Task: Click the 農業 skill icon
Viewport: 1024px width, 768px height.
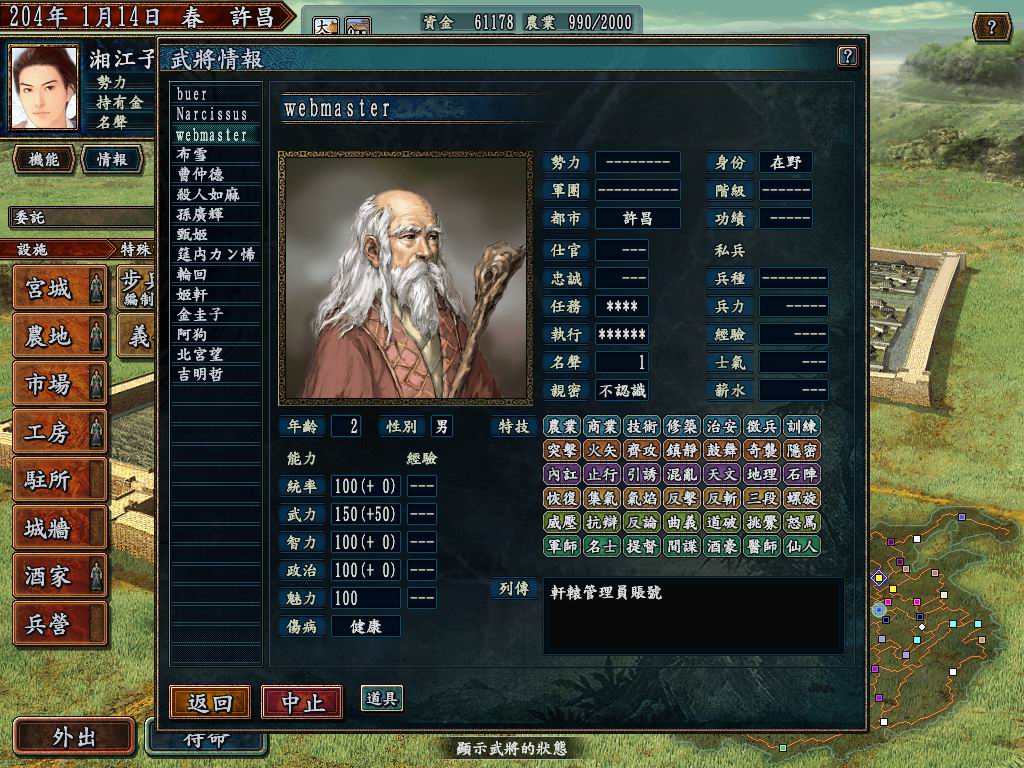Action: pos(562,426)
